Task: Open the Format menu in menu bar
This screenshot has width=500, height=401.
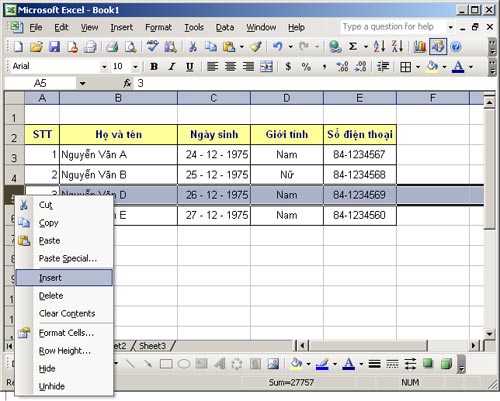Action: point(158,27)
